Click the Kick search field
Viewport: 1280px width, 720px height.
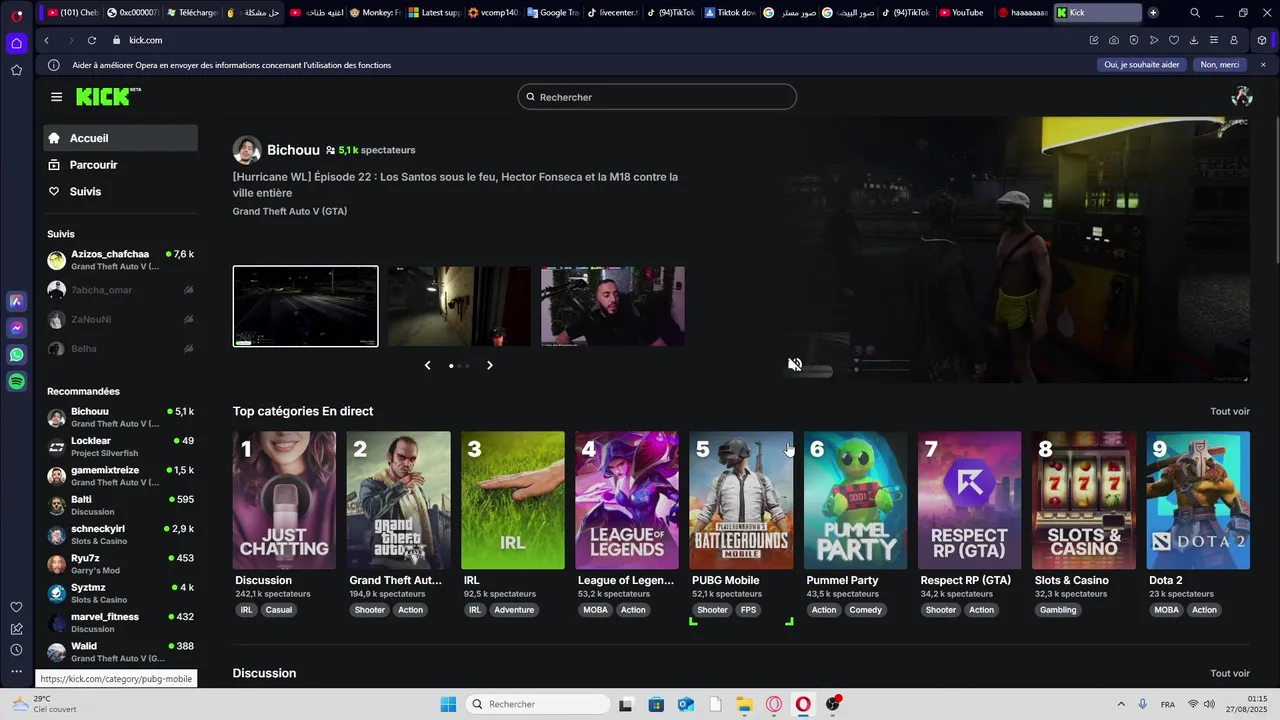pos(657,97)
